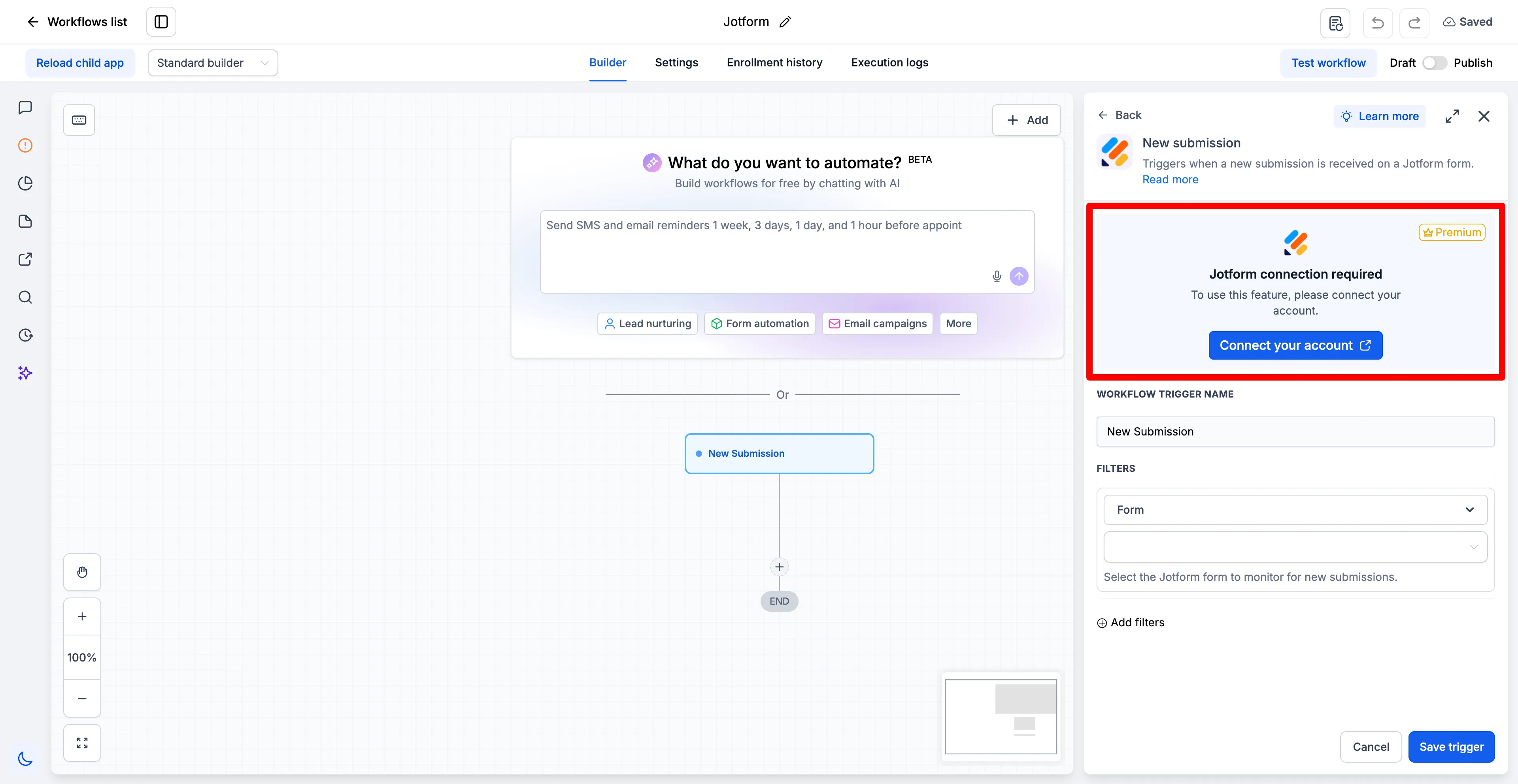
Task: Click Back in the trigger panel
Action: pyautogui.click(x=1120, y=115)
